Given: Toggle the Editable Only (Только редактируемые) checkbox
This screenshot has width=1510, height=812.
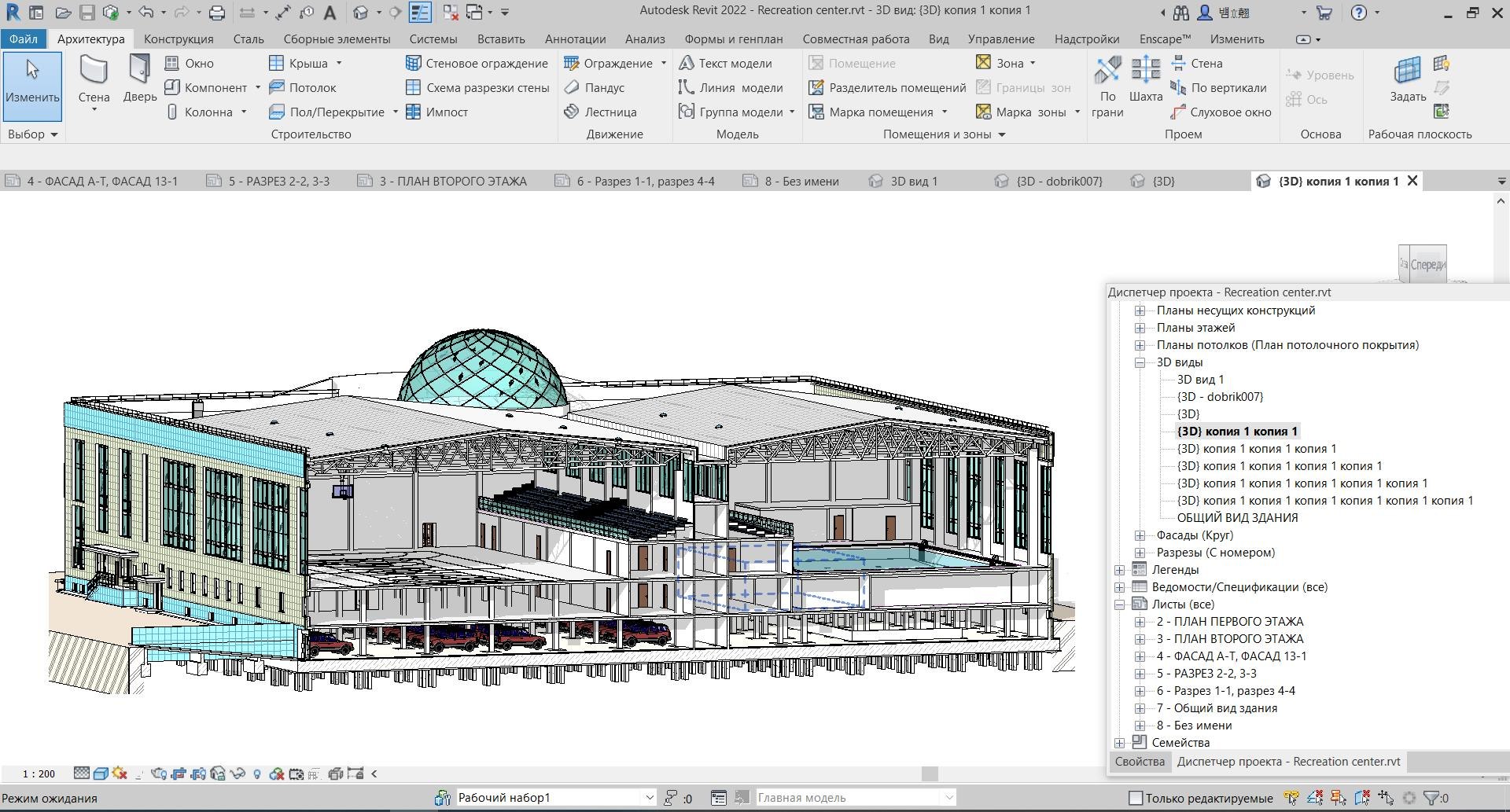Looking at the screenshot, I should 1136,798.
